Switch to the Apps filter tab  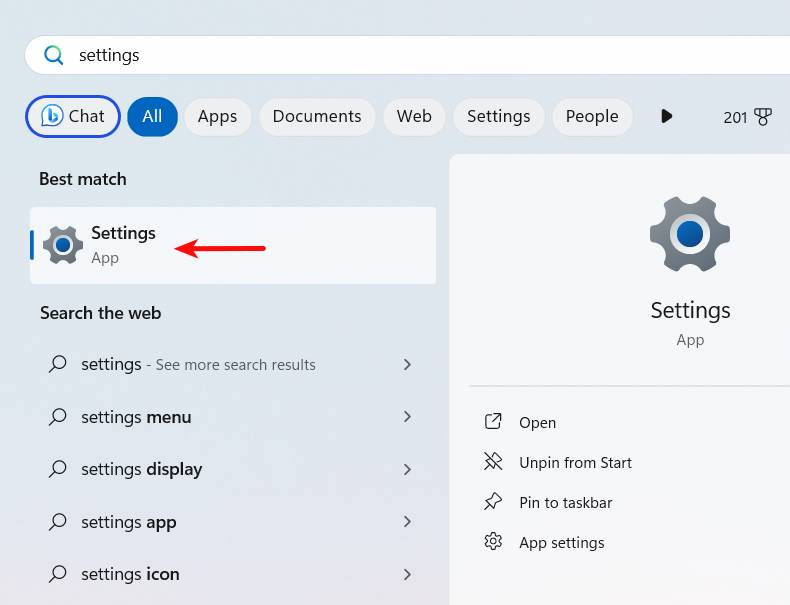click(217, 116)
